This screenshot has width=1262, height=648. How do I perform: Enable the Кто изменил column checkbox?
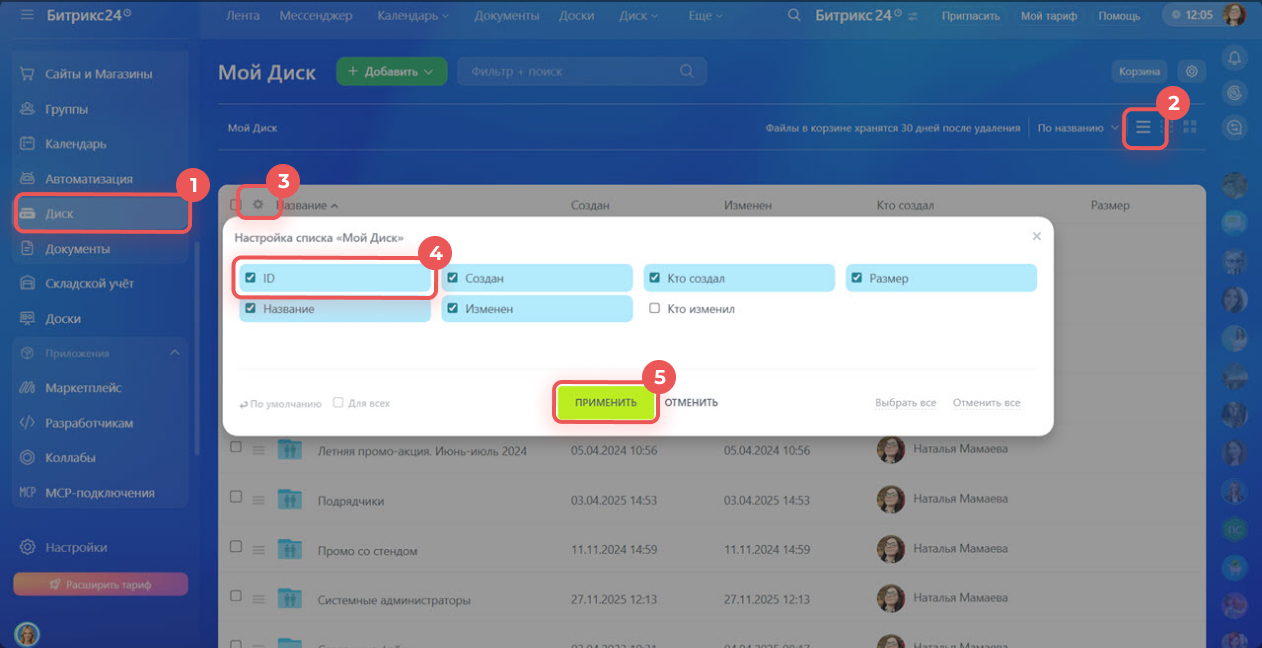click(655, 309)
